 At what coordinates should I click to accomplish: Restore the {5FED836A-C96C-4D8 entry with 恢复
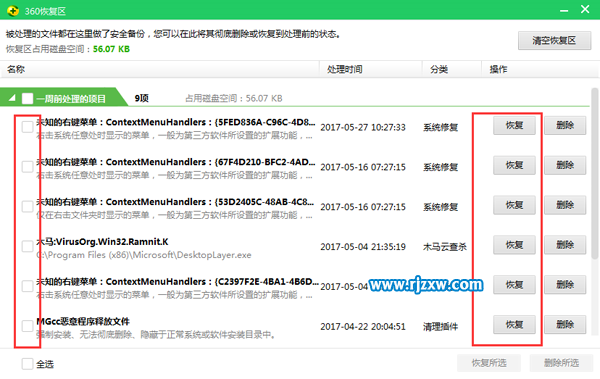click(x=514, y=126)
